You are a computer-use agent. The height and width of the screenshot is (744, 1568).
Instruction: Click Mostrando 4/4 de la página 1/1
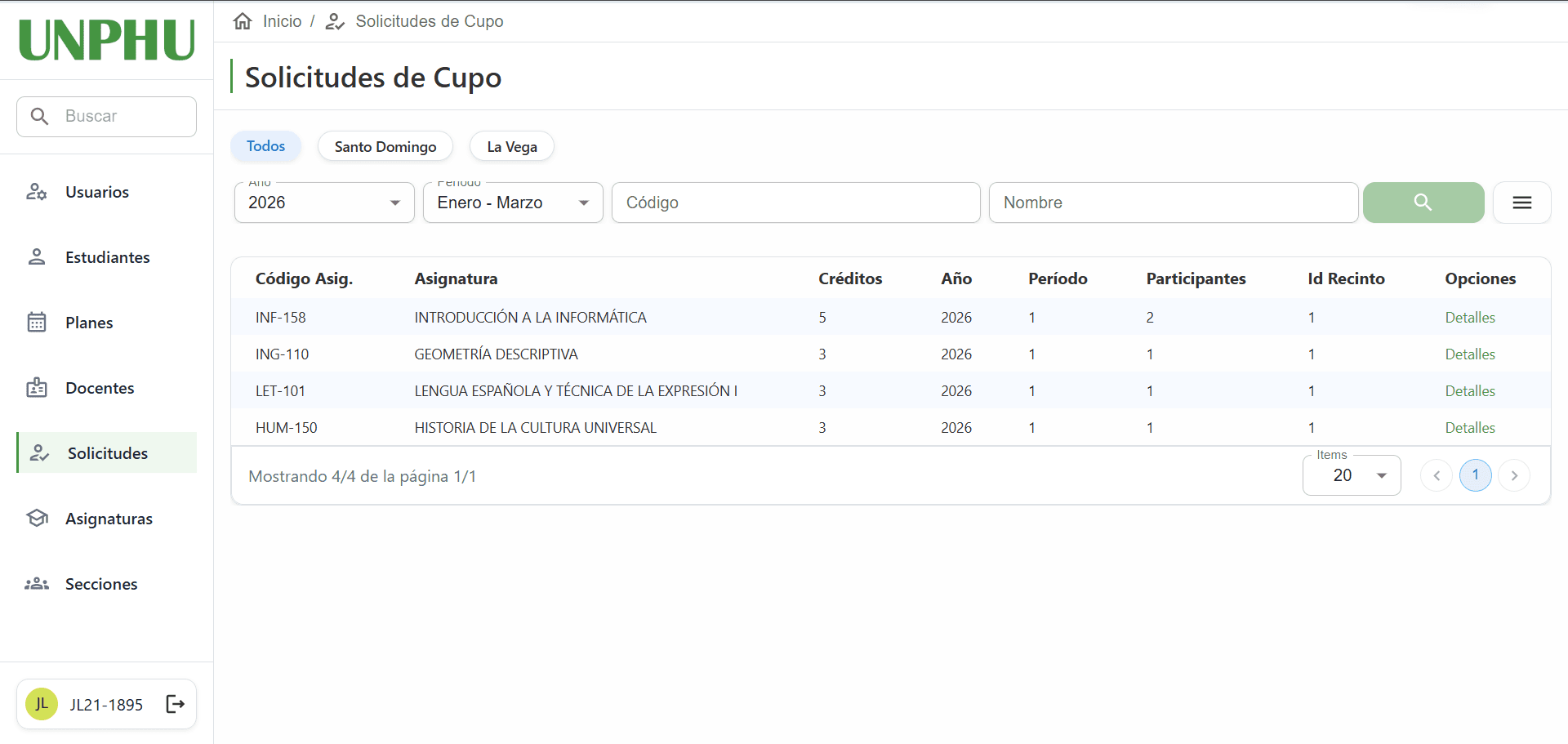(x=362, y=476)
